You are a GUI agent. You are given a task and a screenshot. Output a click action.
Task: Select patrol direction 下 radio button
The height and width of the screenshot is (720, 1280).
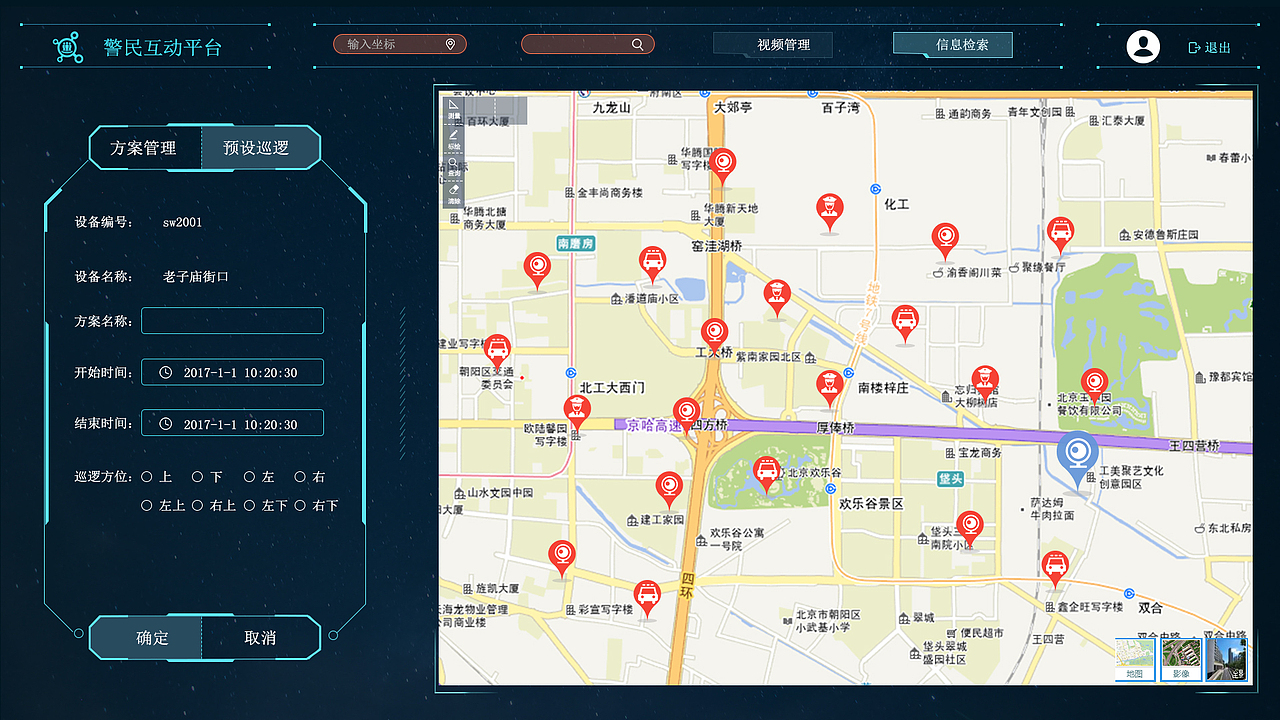tap(198, 477)
